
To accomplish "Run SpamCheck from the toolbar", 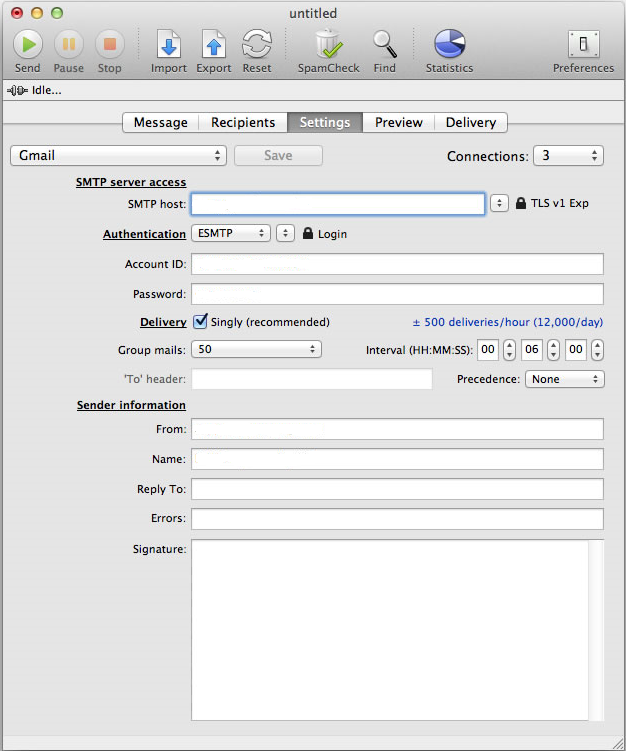I will coord(327,44).
